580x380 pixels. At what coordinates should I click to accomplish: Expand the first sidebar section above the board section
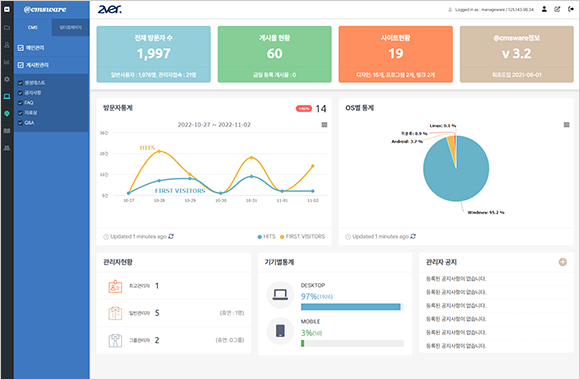click(51, 48)
